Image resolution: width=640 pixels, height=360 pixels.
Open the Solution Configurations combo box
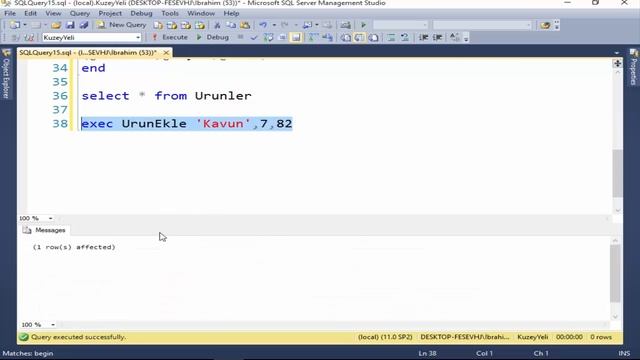[x=400, y=25]
